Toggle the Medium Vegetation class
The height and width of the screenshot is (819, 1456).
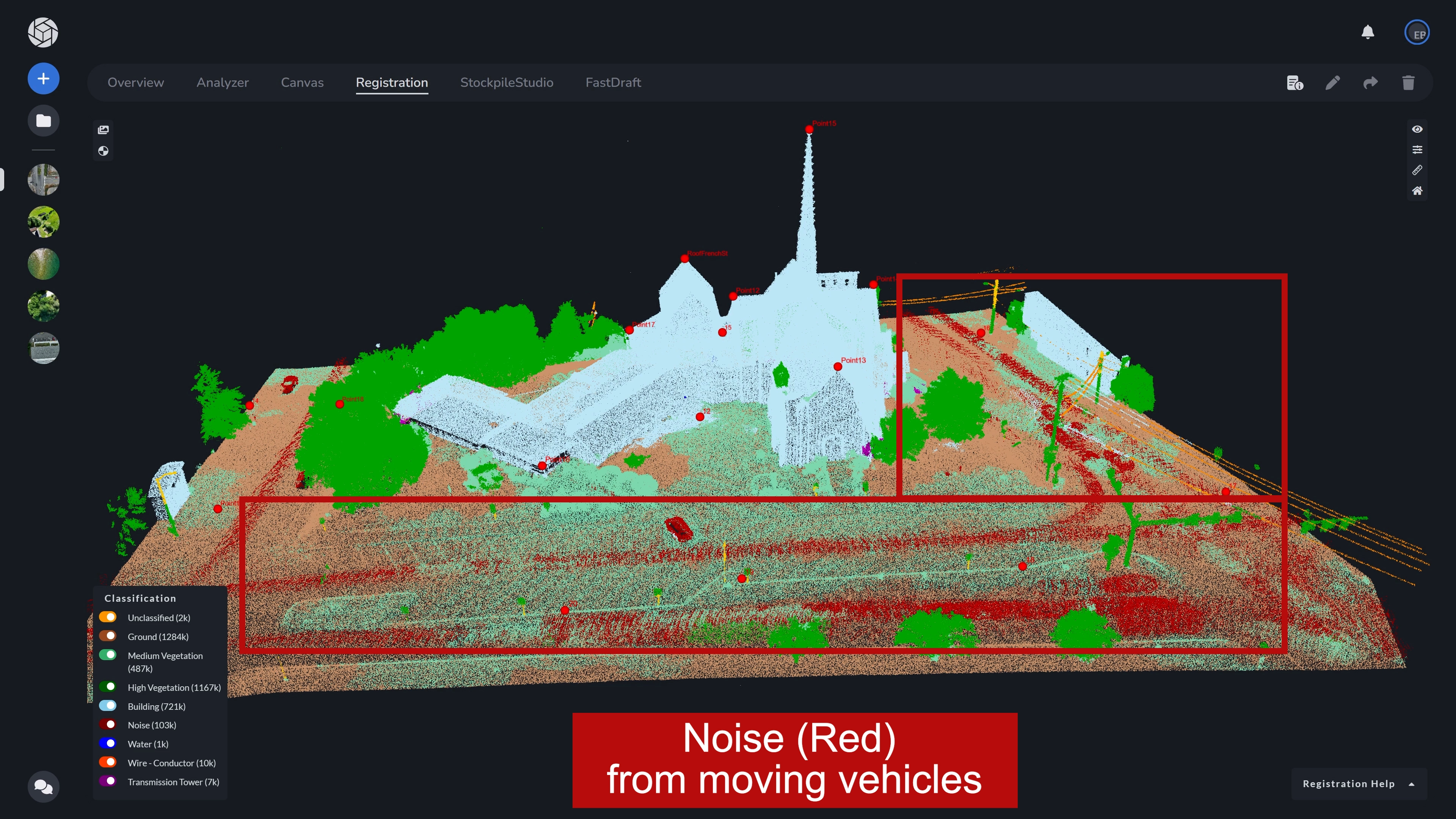click(x=108, y=654)
